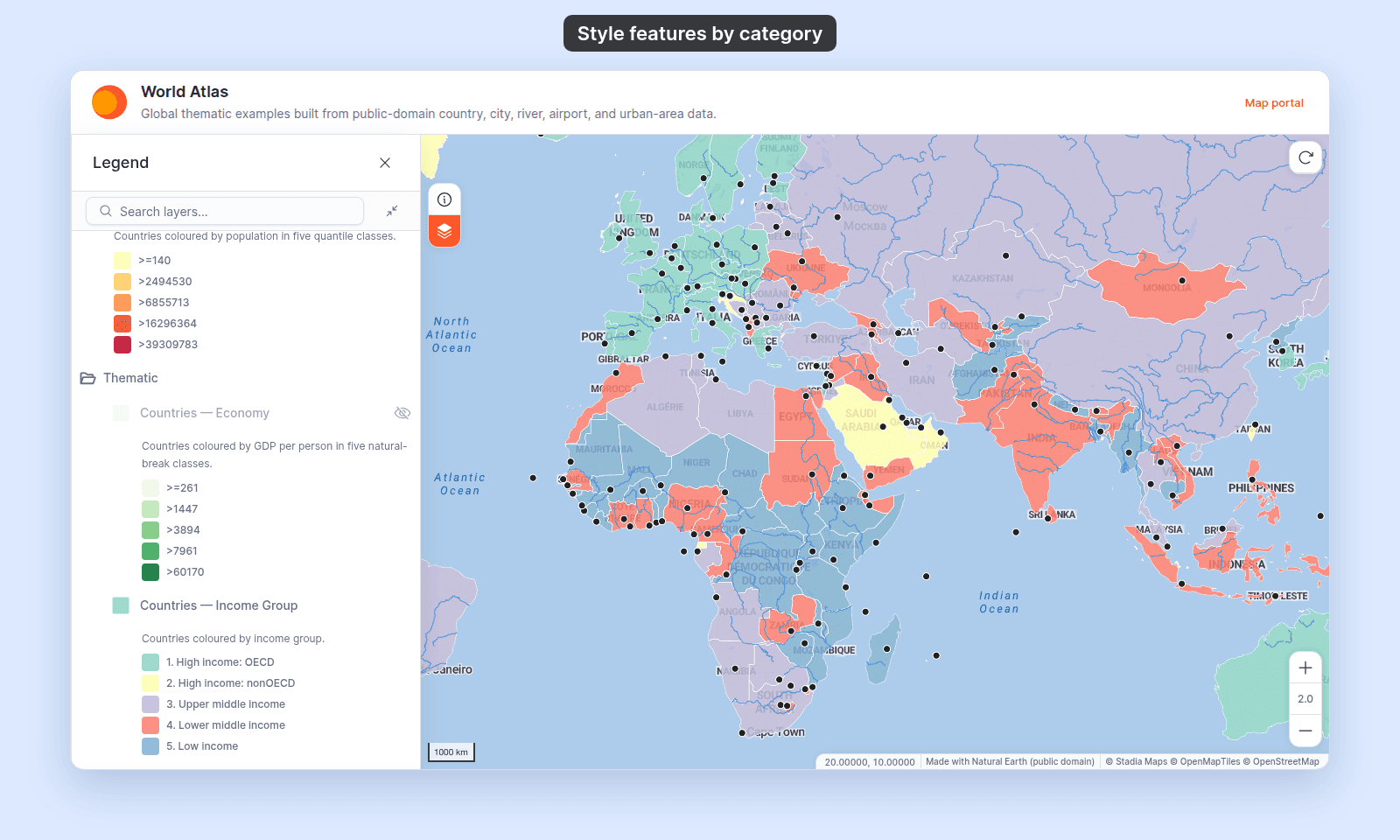Click the Countries — Income Group layer name
The width and height of the screenshot is (1400, 840).
tap(219, 605)
